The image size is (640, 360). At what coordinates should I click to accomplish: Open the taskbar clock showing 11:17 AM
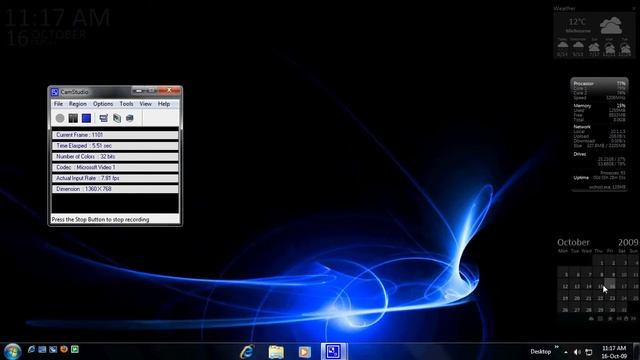coord(614,352)
